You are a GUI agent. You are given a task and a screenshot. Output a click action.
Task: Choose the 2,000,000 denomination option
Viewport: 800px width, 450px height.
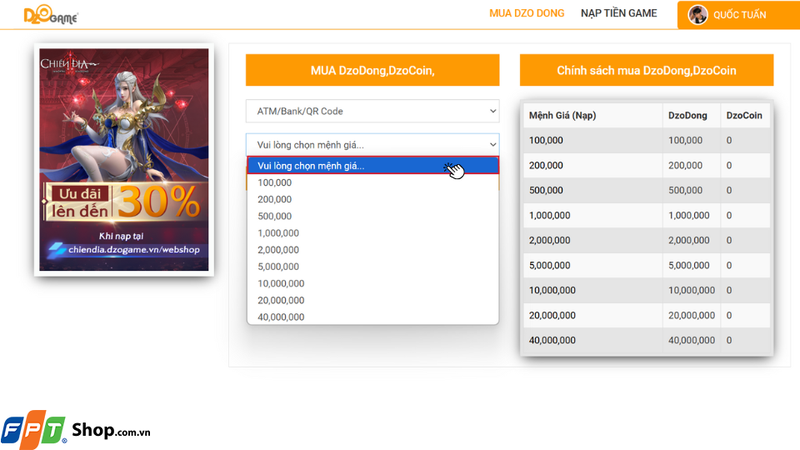(372, 250)
